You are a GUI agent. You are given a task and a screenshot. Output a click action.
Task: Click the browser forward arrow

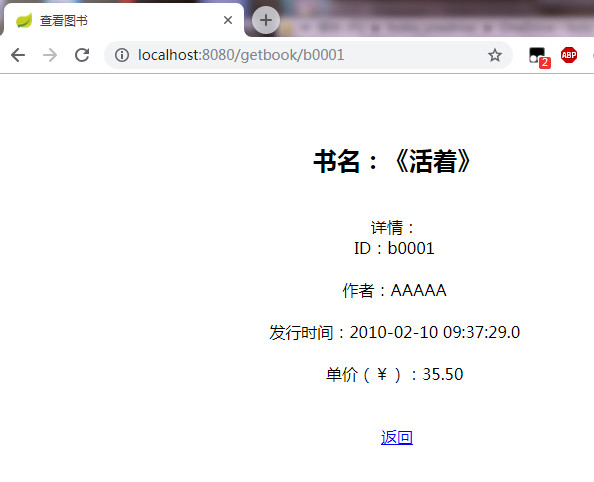[x=50, y=55]
